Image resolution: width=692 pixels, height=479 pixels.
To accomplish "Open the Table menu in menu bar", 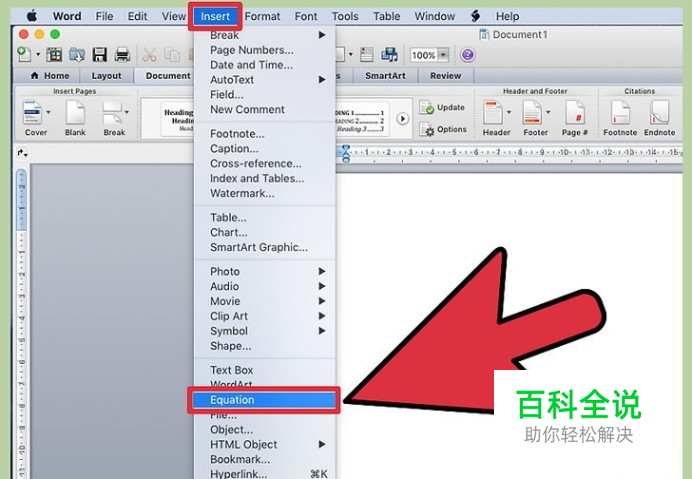I will tap(387, 16).
